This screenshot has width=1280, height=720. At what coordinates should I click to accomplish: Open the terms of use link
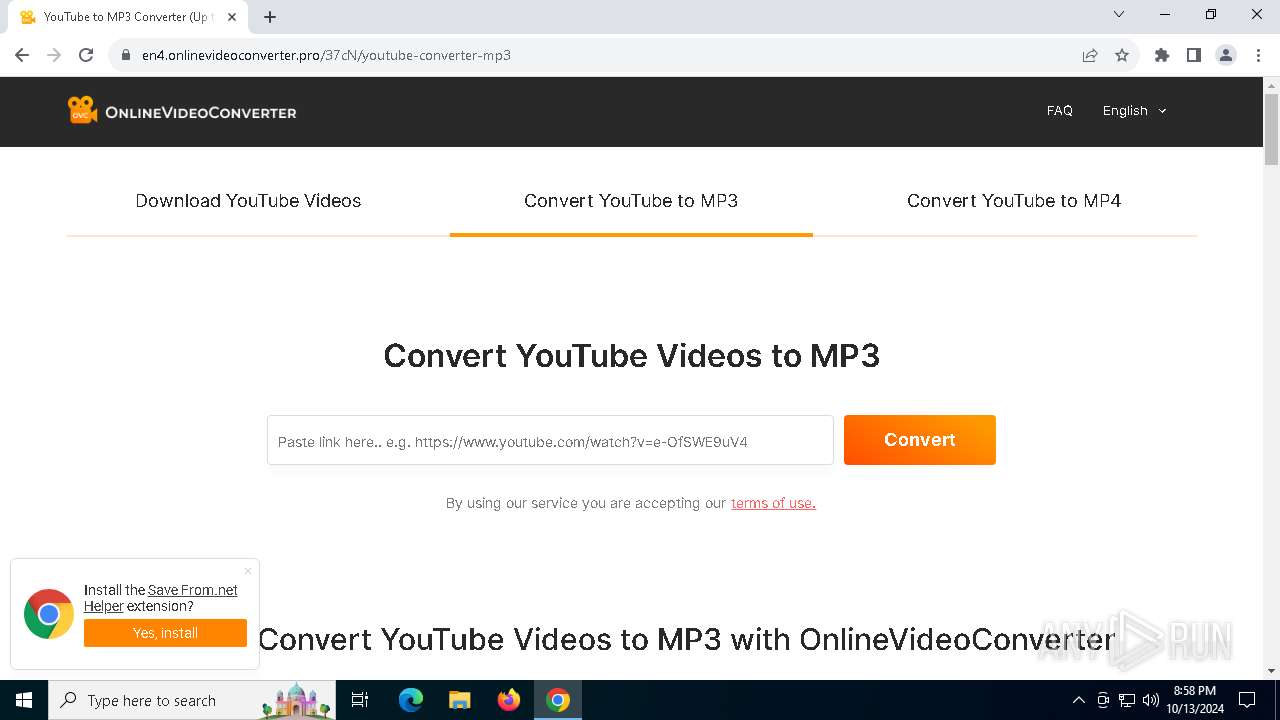click(x=773, y=503)
